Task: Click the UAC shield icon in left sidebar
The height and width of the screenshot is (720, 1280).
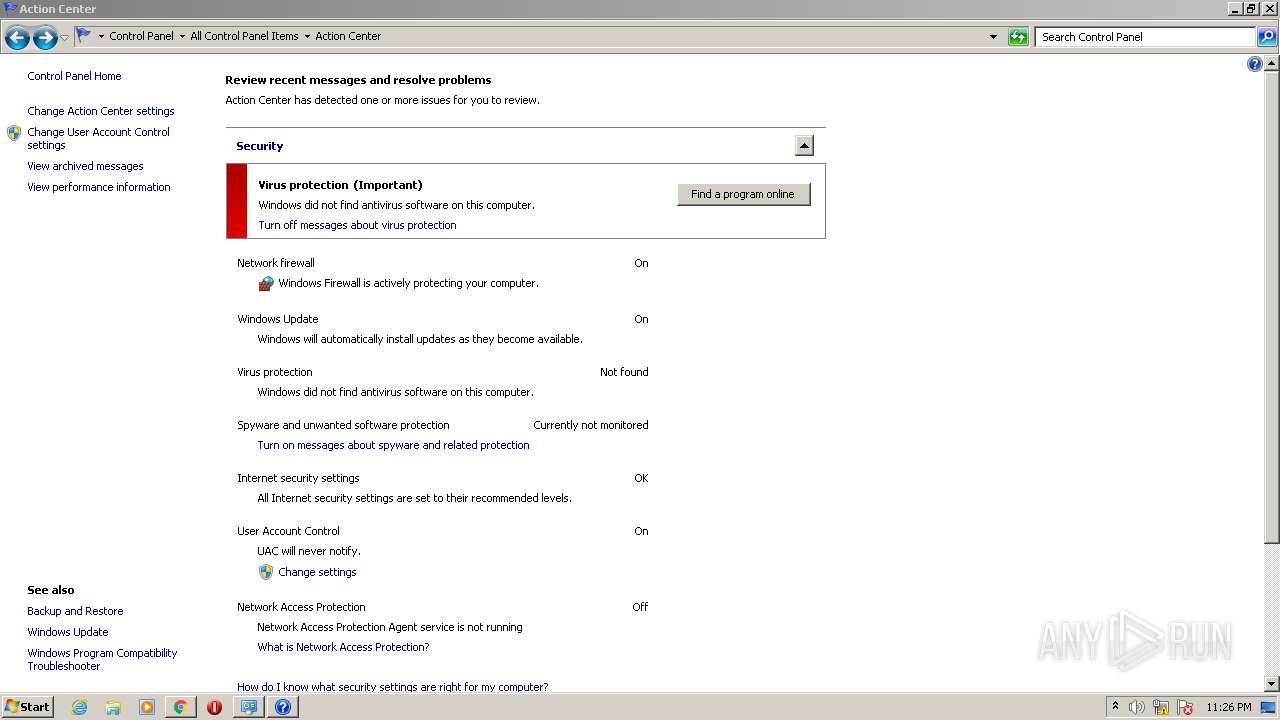Action: pos(14,133)
